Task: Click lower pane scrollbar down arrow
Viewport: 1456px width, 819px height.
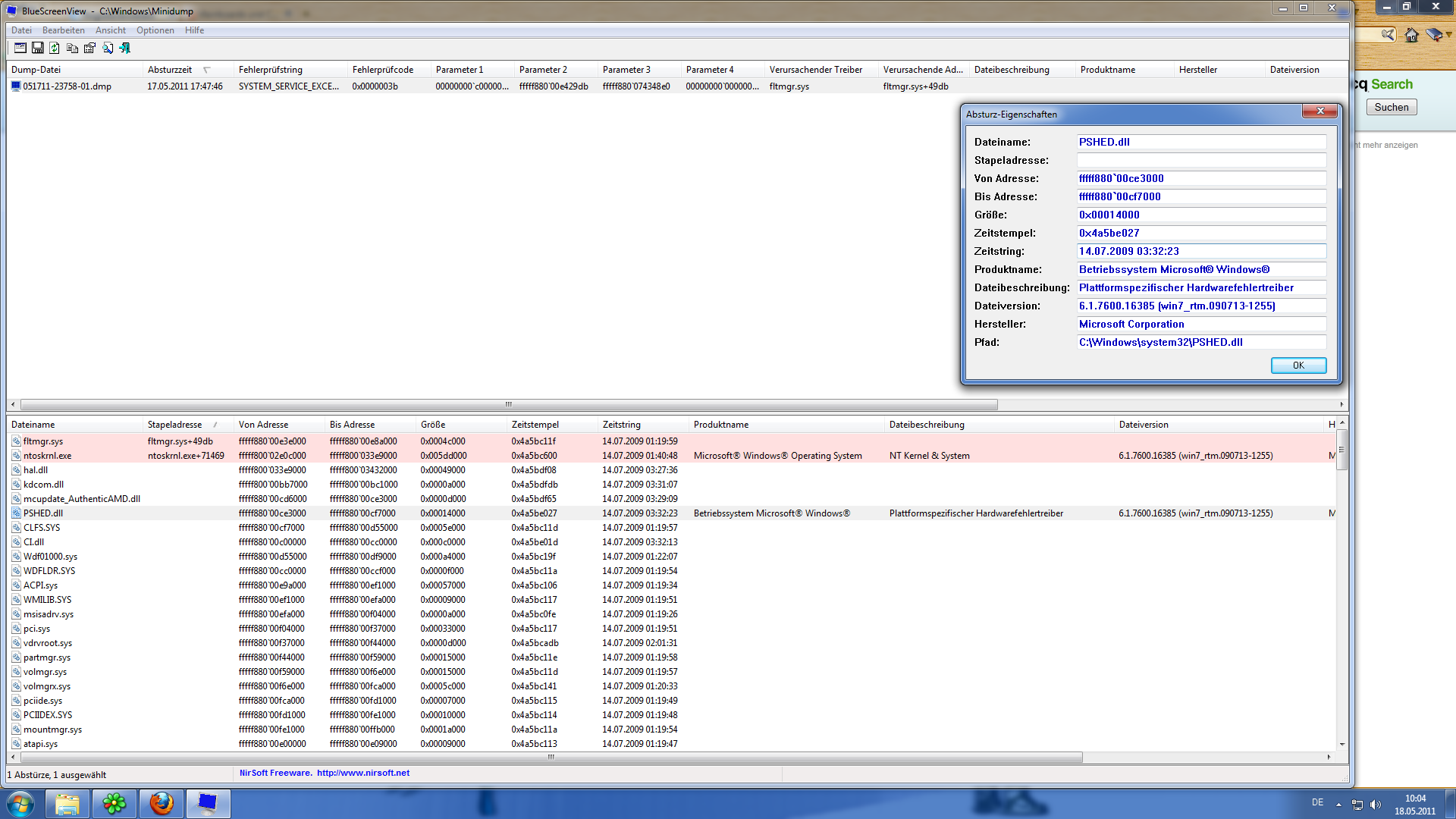Action: 1341,745
